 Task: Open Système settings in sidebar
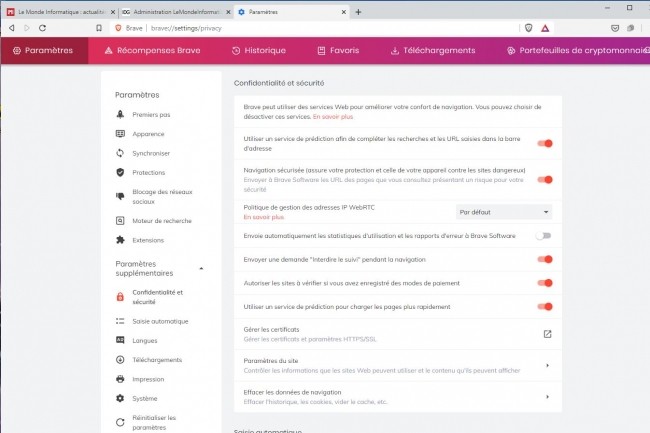145,399
